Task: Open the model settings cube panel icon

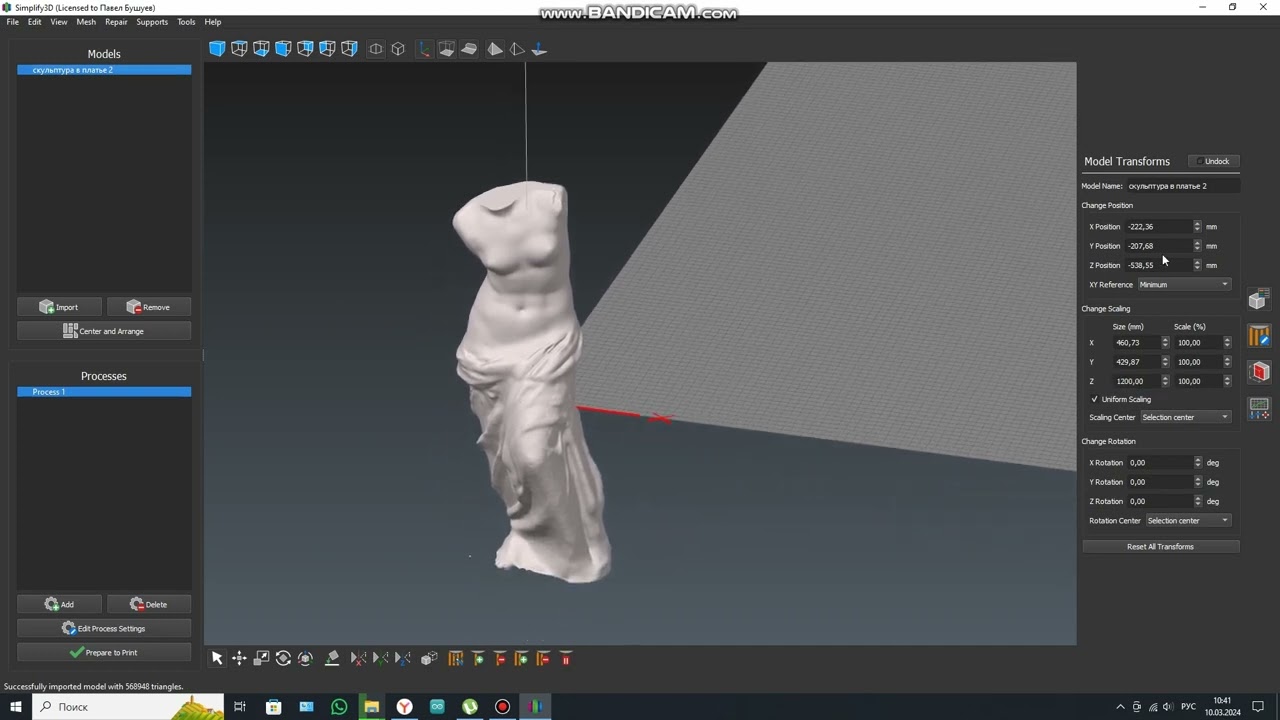Action: click(x=1258, y=300)
